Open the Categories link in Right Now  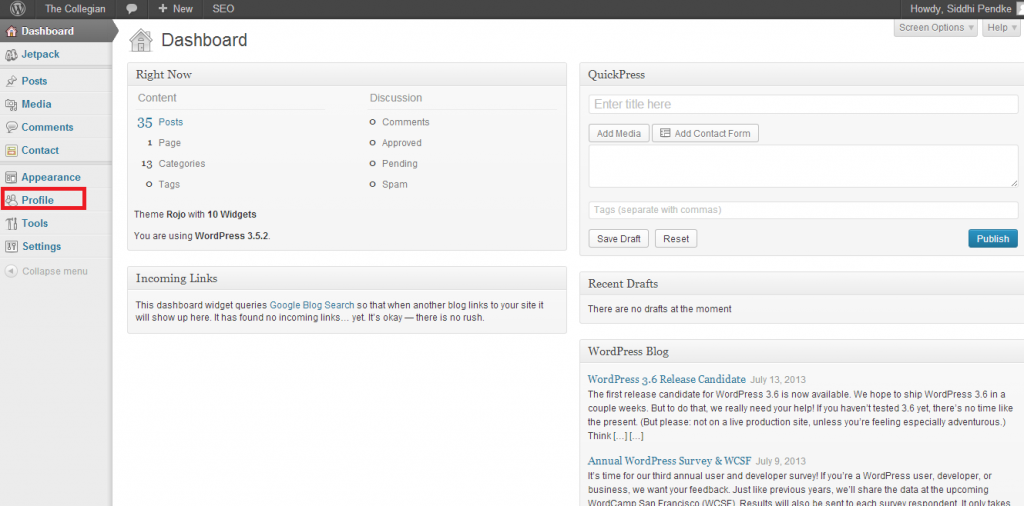tap(182, 164)
